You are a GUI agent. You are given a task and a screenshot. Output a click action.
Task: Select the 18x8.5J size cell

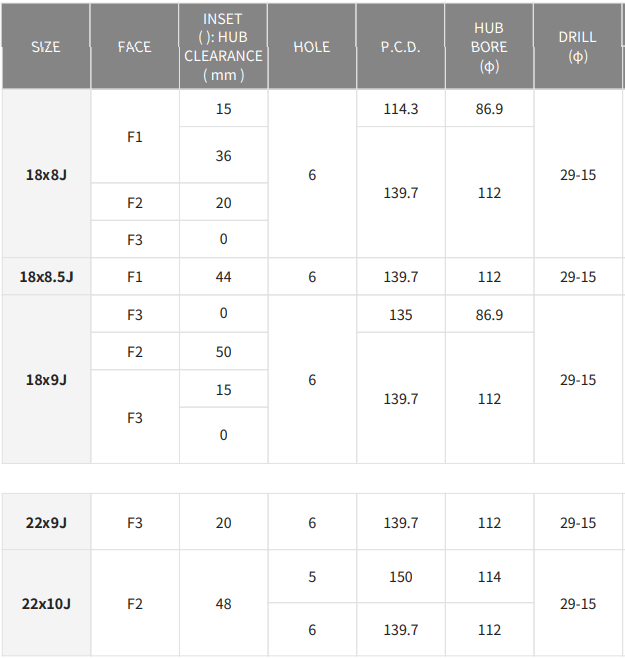pyautogui.click(x=46, y=277)
